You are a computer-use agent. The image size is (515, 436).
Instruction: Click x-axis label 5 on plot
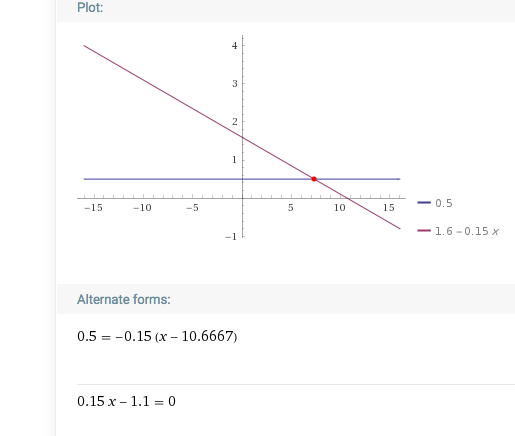pyautogui.click(x=291, y=208)
